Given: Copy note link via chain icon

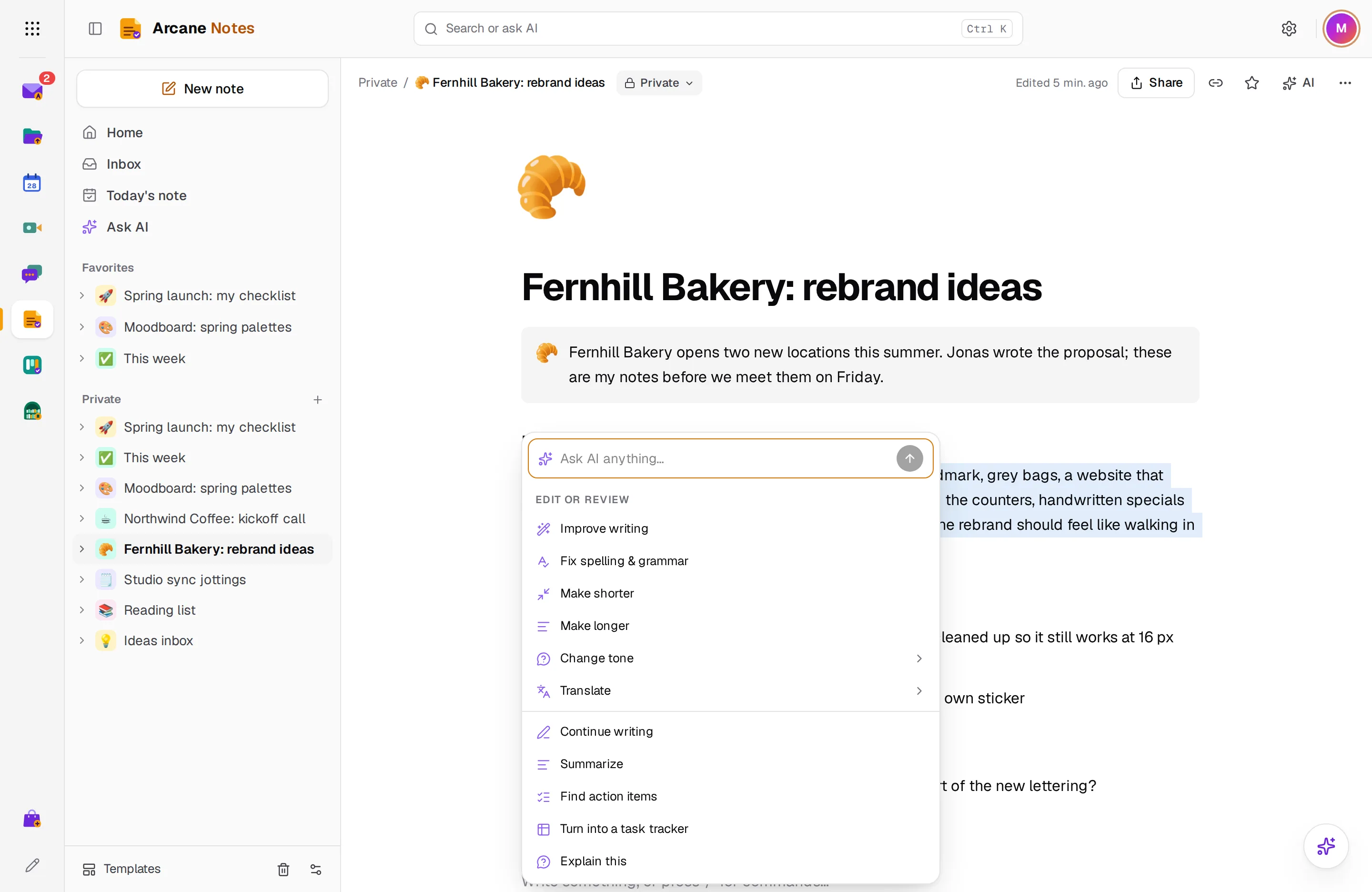Looking at the screenshot, I should [1216, 83].
